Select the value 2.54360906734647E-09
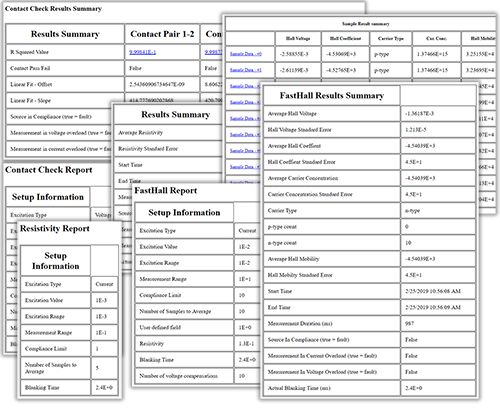The width and height of the screenshot is (500, 408). click(x=157, y=84)
